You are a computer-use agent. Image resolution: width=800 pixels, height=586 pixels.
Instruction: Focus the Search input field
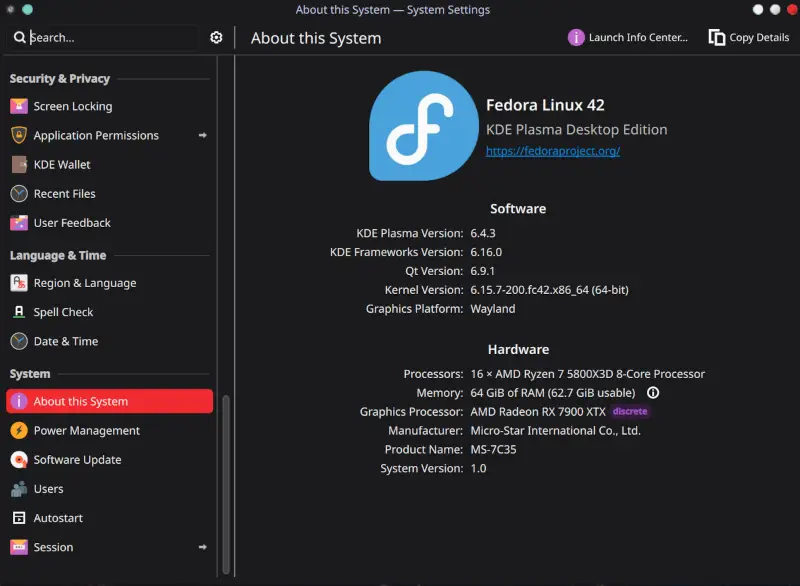point(102,37)
